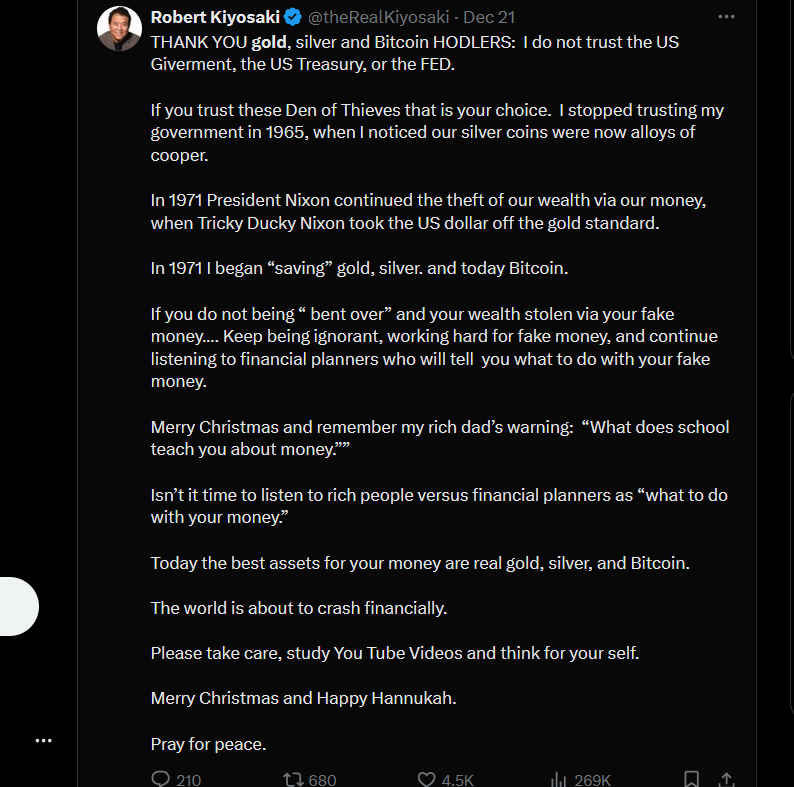The width and height of the screenshot is (794, 787).
Task: Click the bold word gold in the post
Action: coord(269,42)
